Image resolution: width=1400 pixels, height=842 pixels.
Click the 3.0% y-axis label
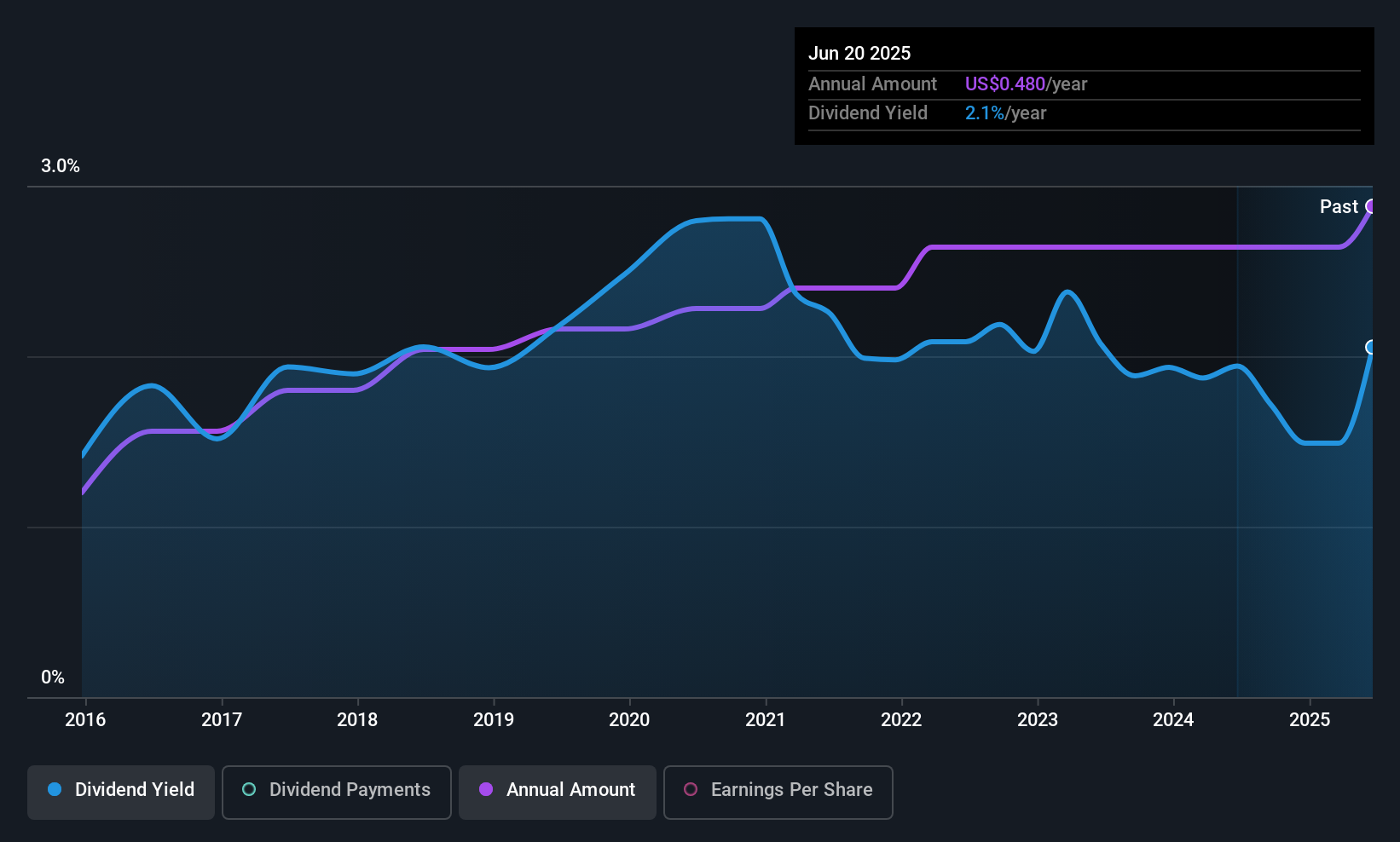61,166
